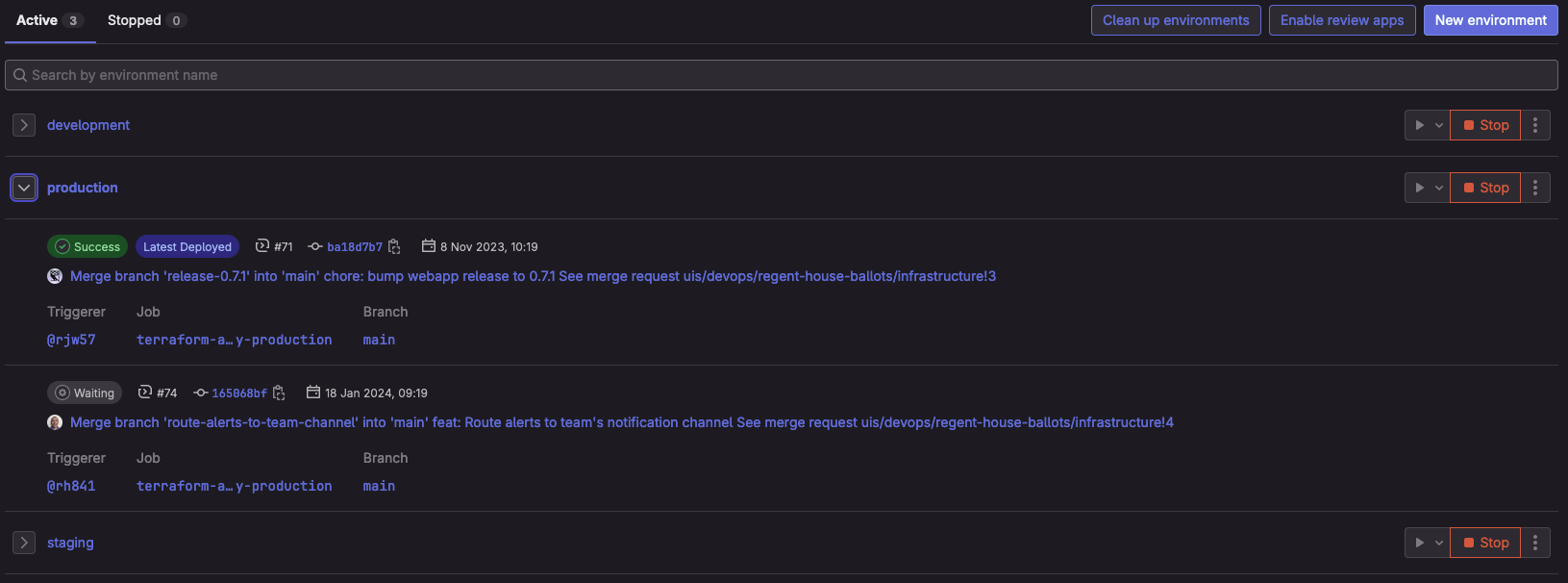Copy commit SHA 165068bf to clipboard
The image size is (1568, 583).
pyautogui.click(x=279, y=393)
